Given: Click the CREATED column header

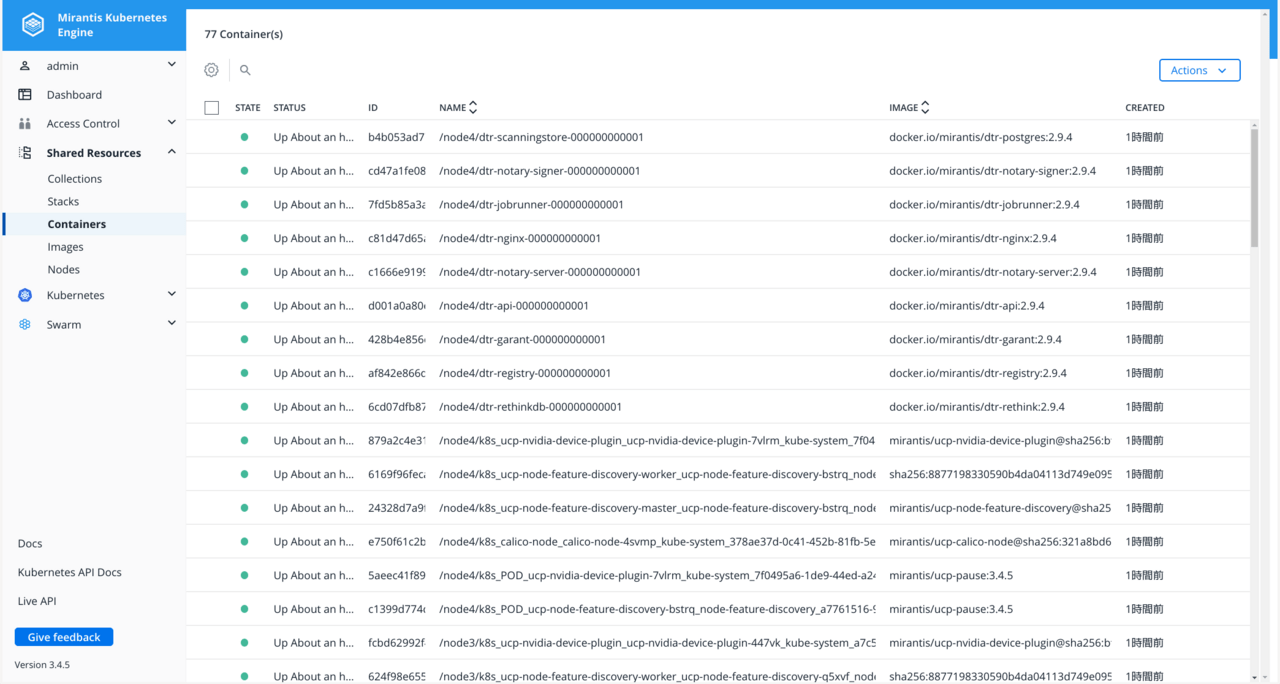Looking at the screenshot, I should click(x=1145, y=108).
